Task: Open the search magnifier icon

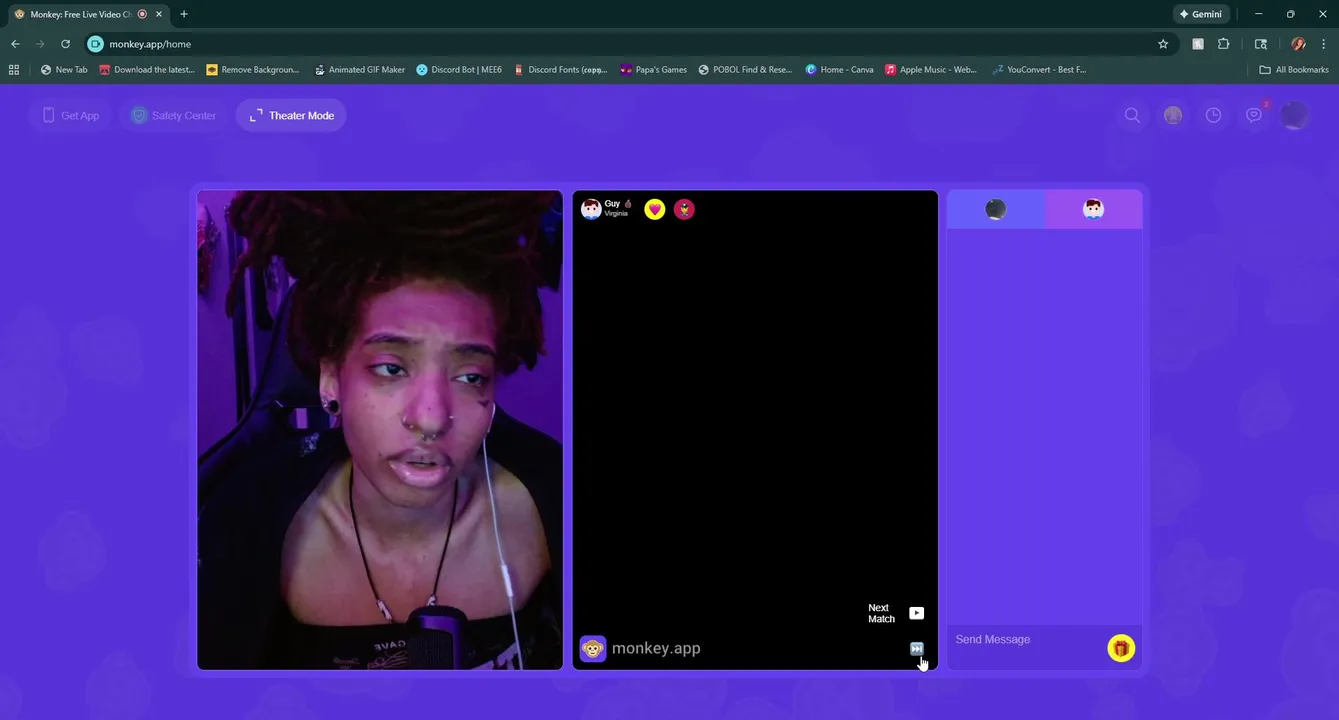Action: tap(1132, 115)
